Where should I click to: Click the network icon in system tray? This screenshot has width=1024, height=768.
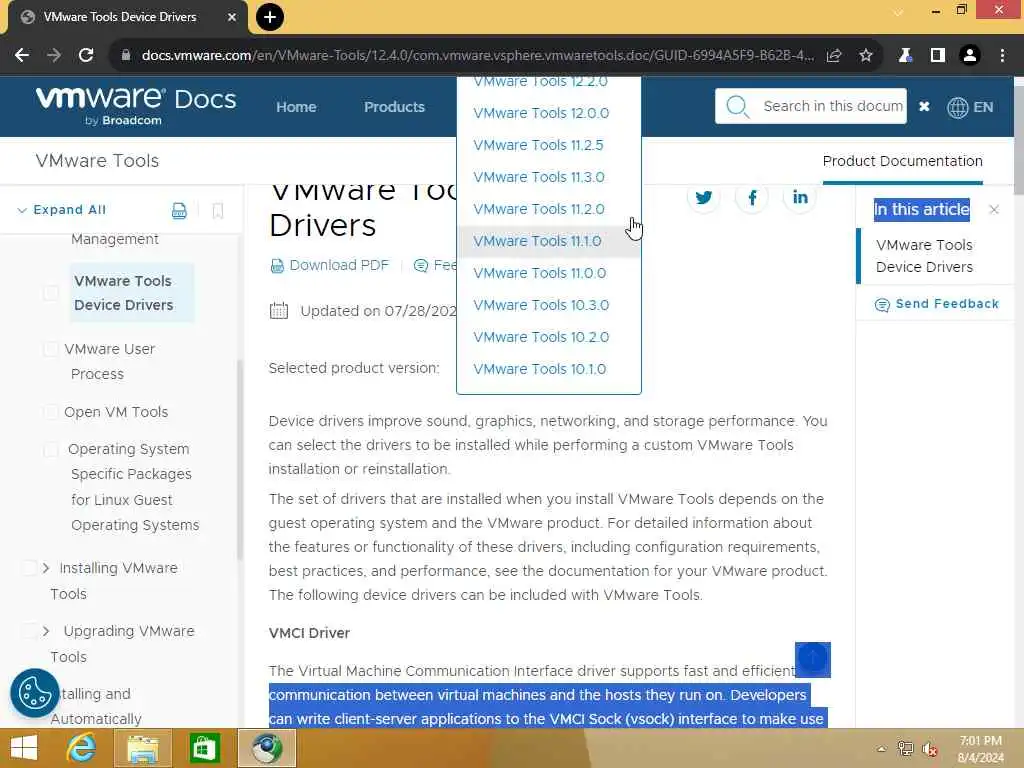[905, 749]
